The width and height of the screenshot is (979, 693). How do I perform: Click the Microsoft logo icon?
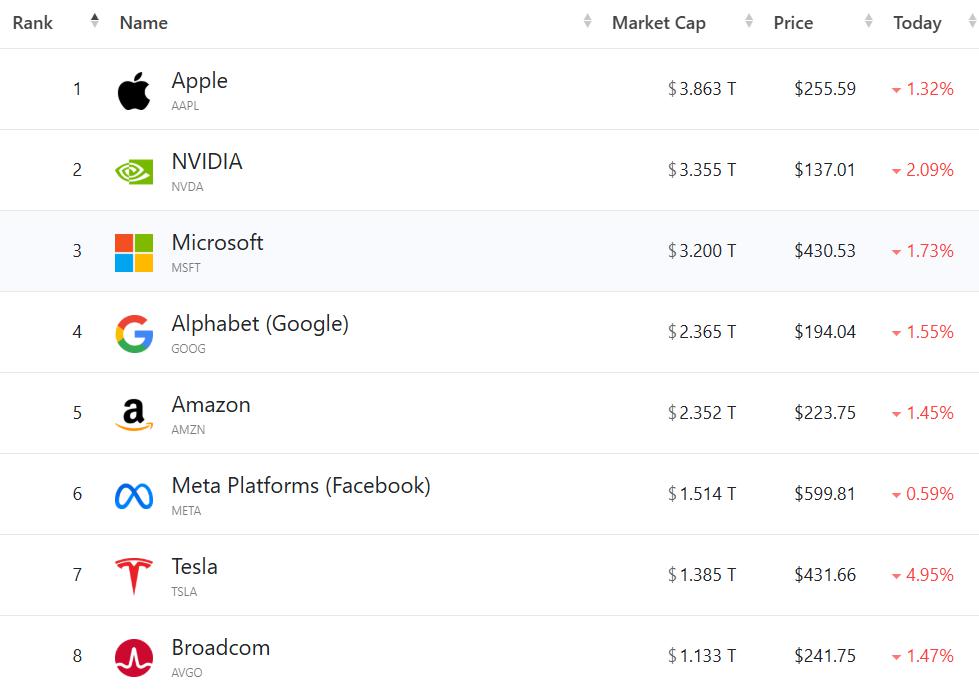(x=134, y=253)
